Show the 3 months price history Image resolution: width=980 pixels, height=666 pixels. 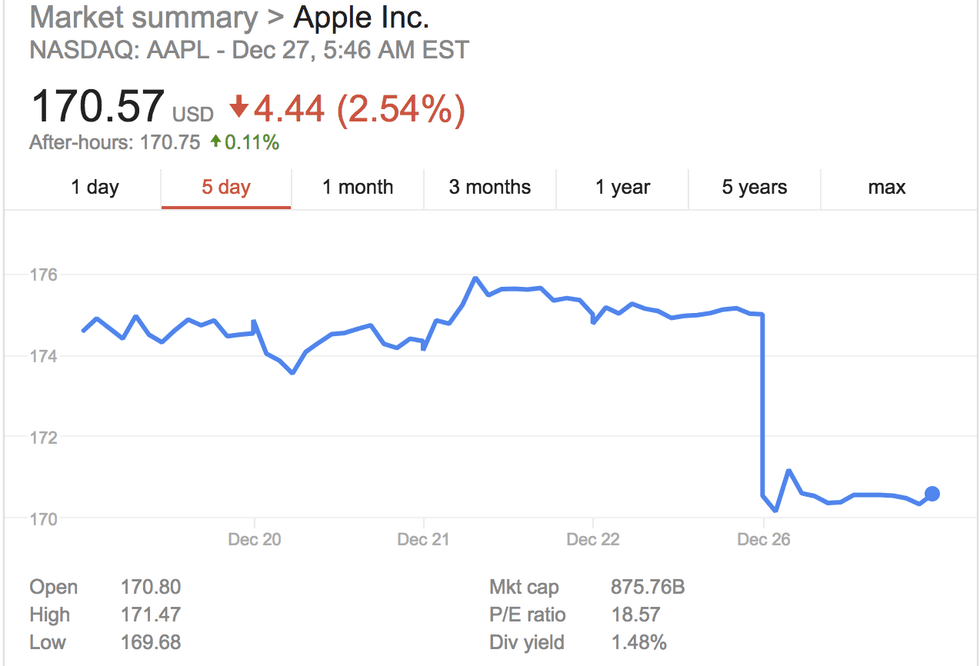[490, 187]
